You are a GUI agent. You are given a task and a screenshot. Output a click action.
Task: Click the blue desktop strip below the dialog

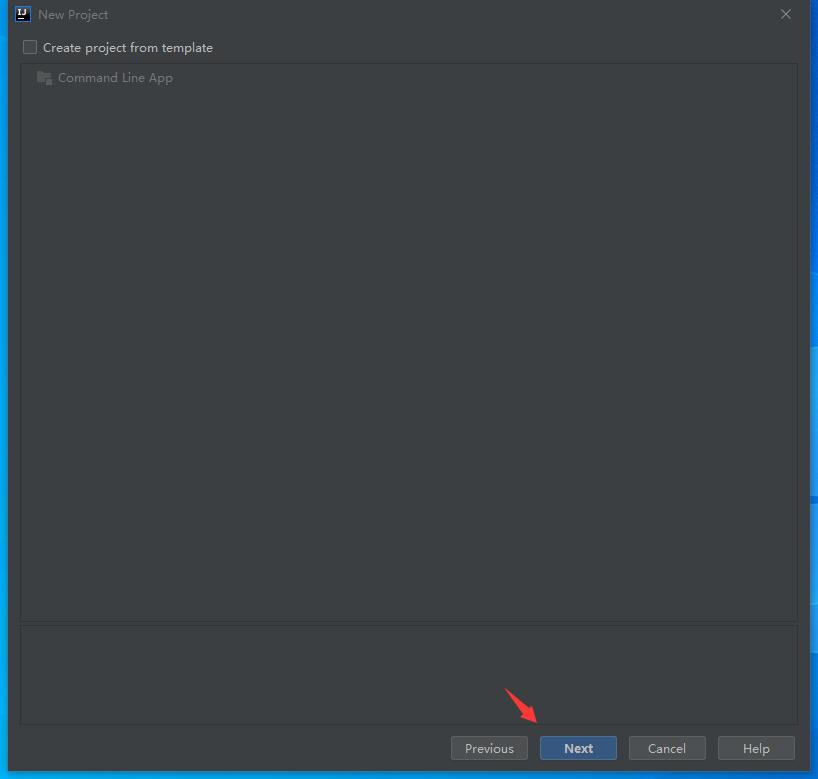[x=409, y=775]
